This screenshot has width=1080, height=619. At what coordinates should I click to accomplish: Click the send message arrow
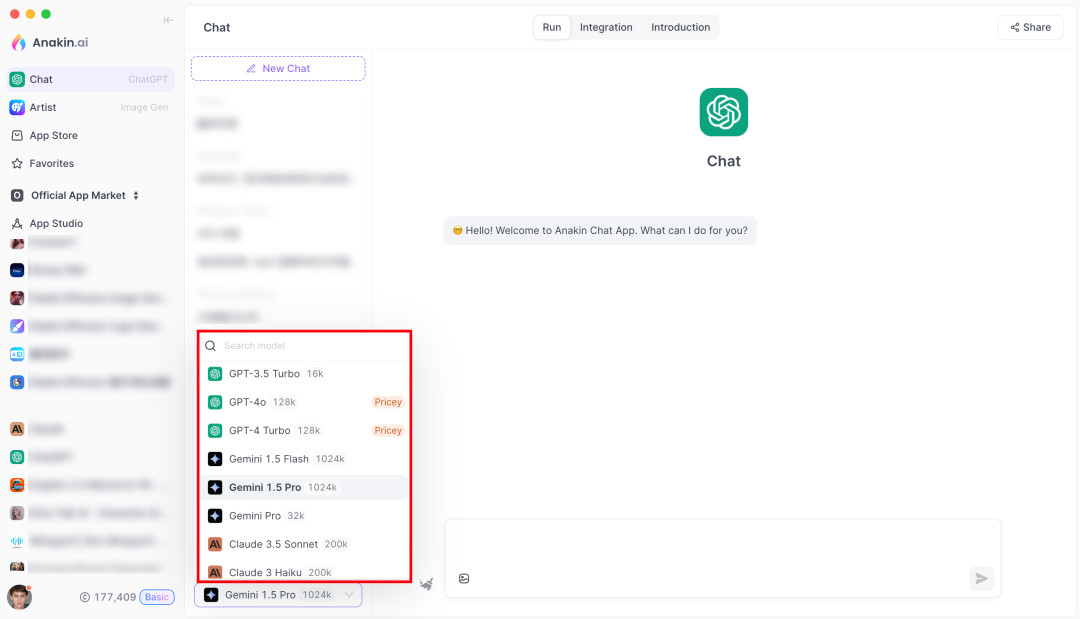(982, 578)
